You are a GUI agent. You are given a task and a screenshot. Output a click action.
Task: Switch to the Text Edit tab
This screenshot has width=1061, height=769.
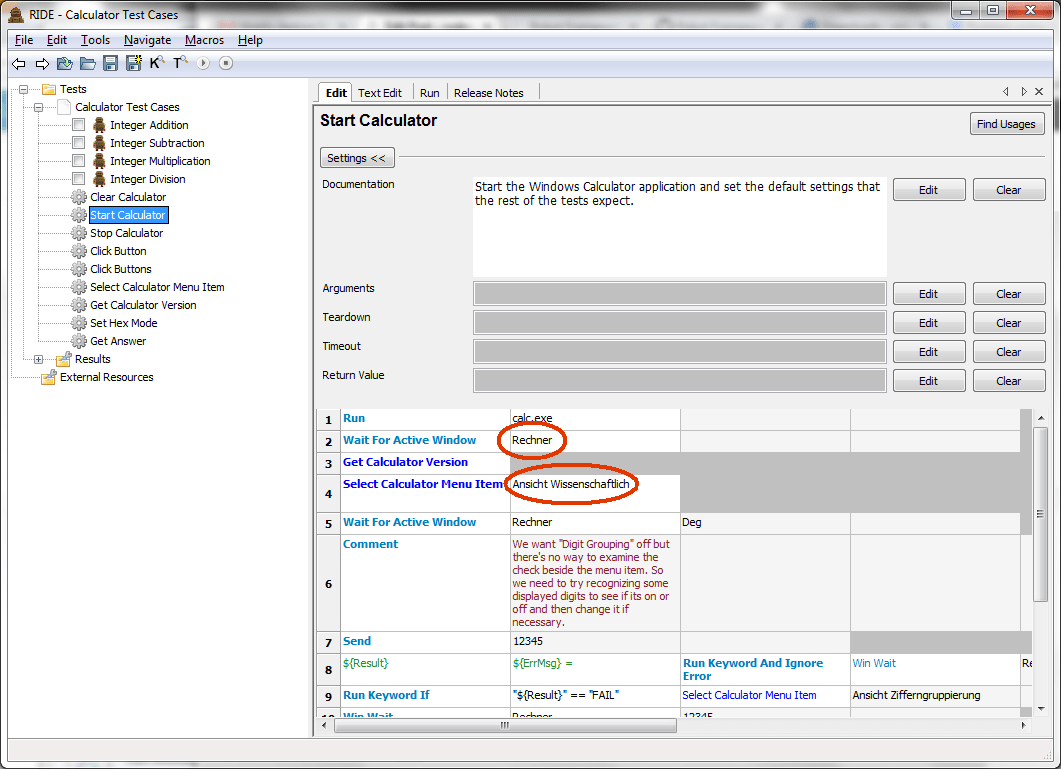coord(379,93)
